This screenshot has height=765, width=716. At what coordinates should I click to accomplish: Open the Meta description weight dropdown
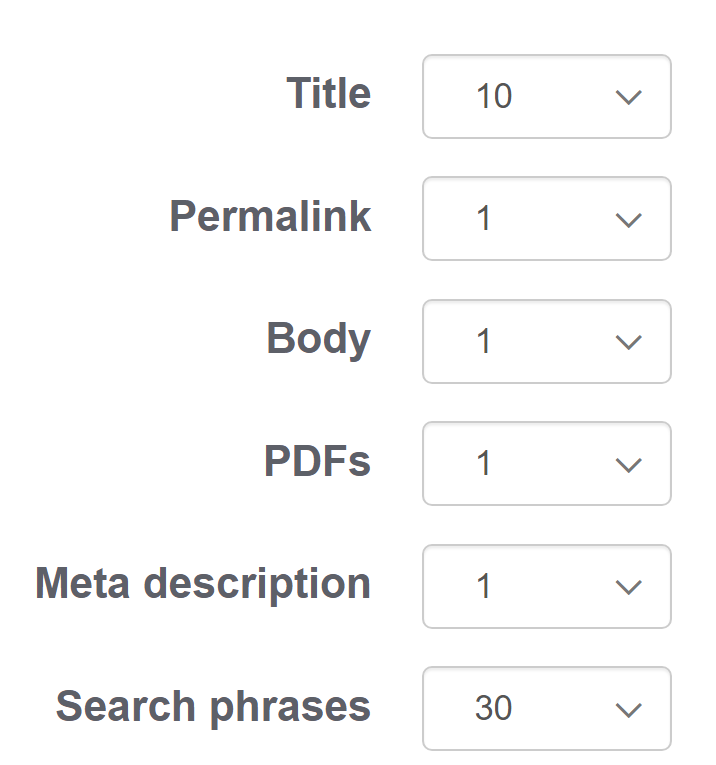(546, 587)
